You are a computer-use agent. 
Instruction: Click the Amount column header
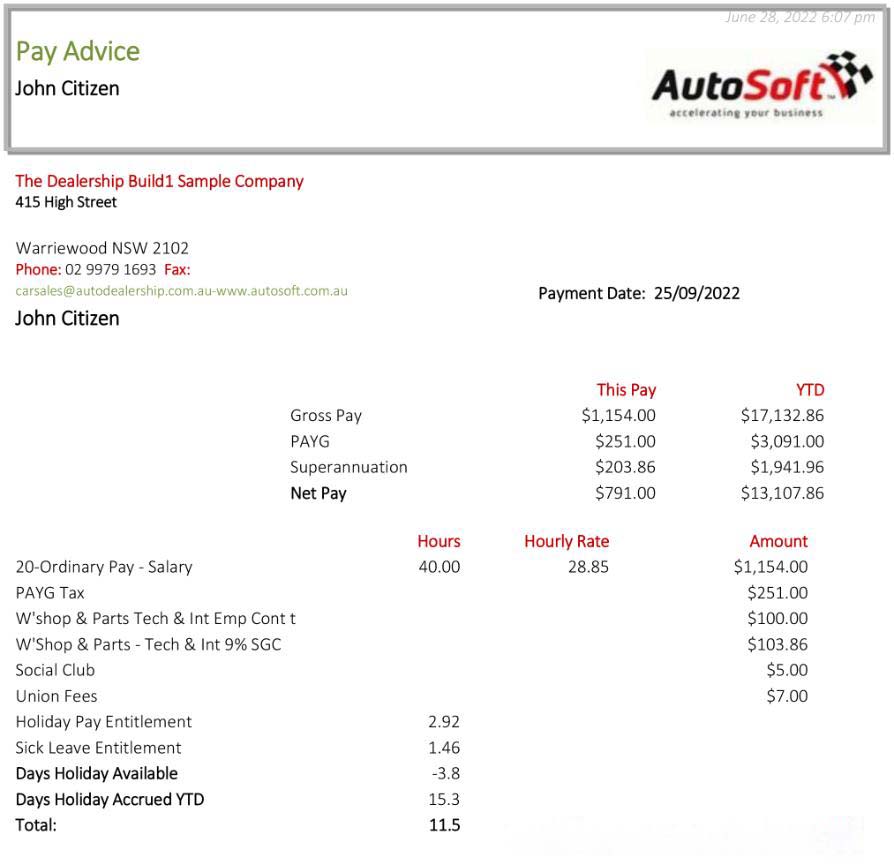click(x=778, y=541)
